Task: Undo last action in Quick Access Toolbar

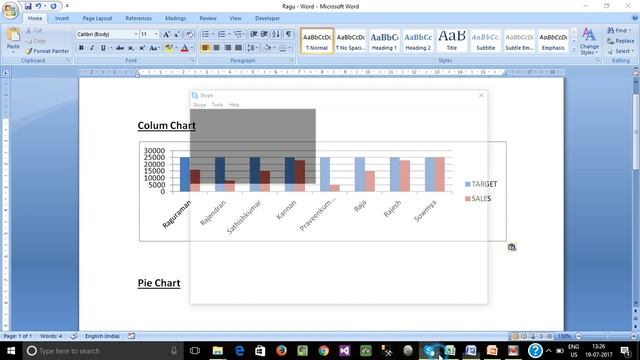Action: [x=38, y=6]
